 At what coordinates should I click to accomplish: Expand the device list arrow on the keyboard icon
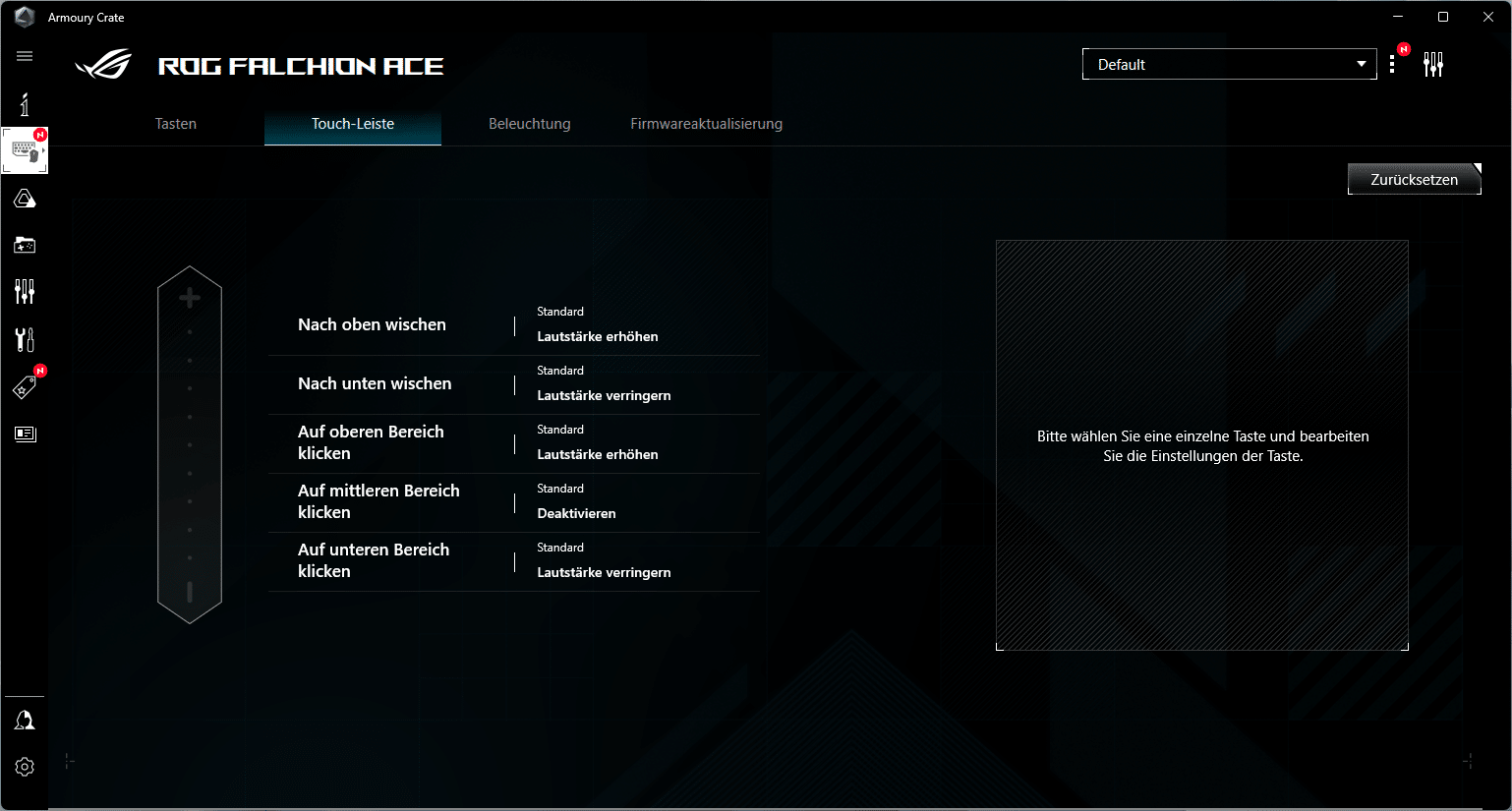(42, 151)
